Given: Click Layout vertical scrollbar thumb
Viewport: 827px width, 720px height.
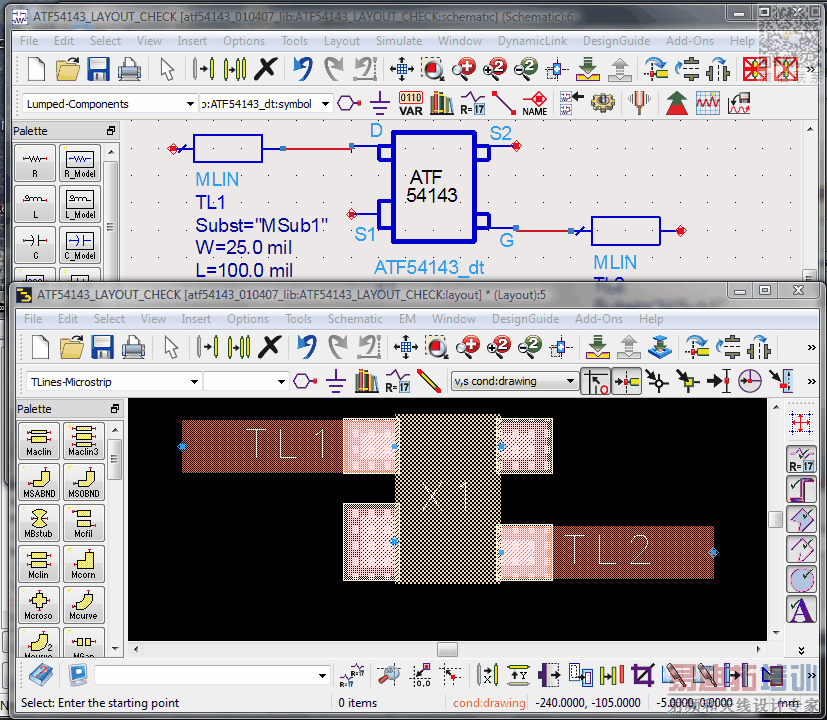Looking at the screenshot, I should [x=775, y=519].
